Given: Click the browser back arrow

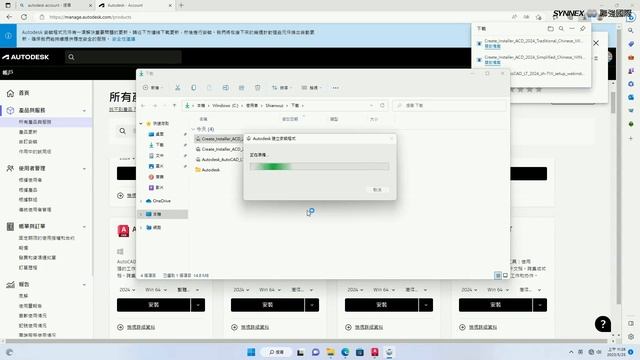Looking at the screenshot, I should (x=9, y=17).
